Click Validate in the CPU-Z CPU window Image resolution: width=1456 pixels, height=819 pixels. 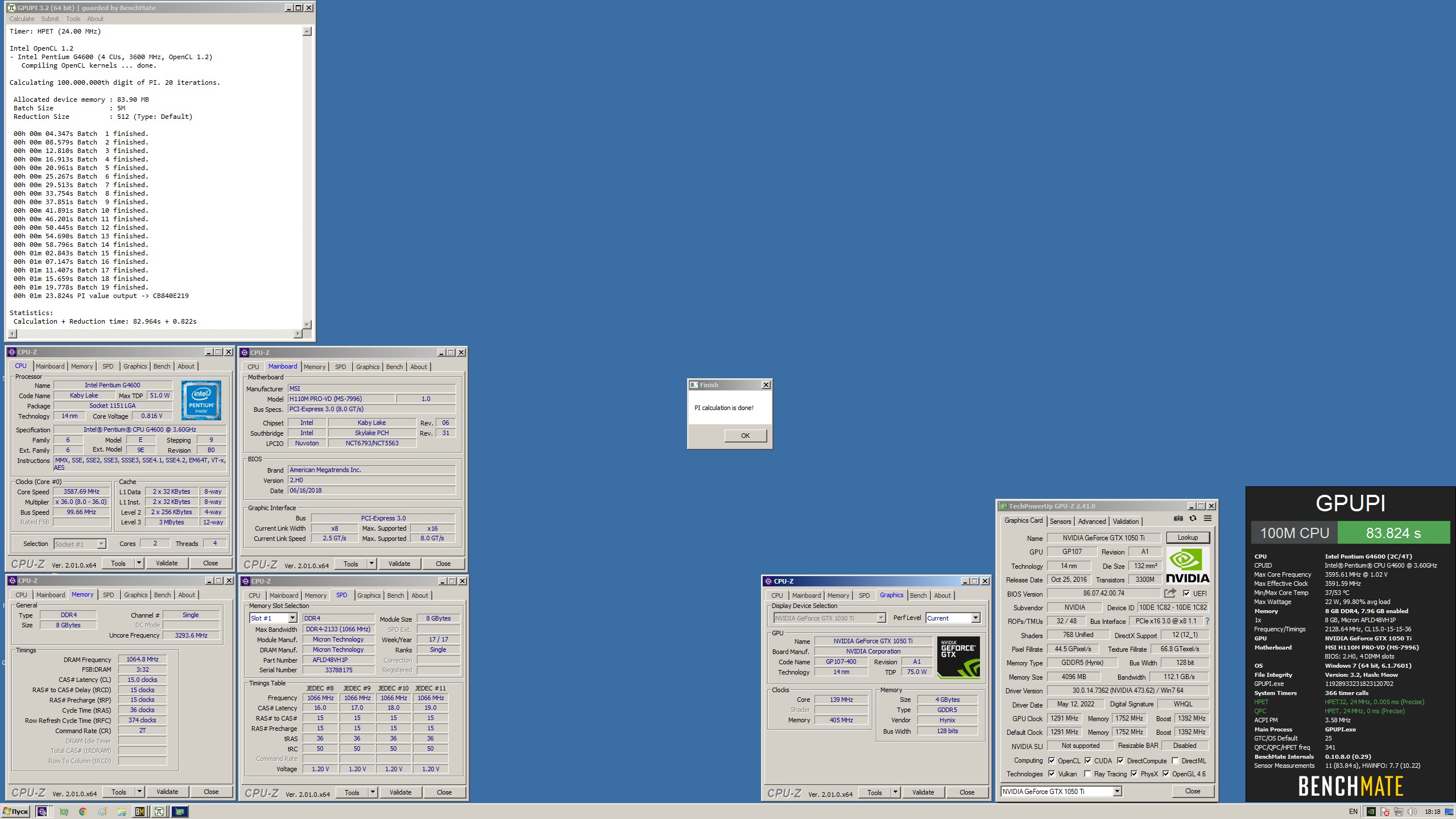point(167,563)
